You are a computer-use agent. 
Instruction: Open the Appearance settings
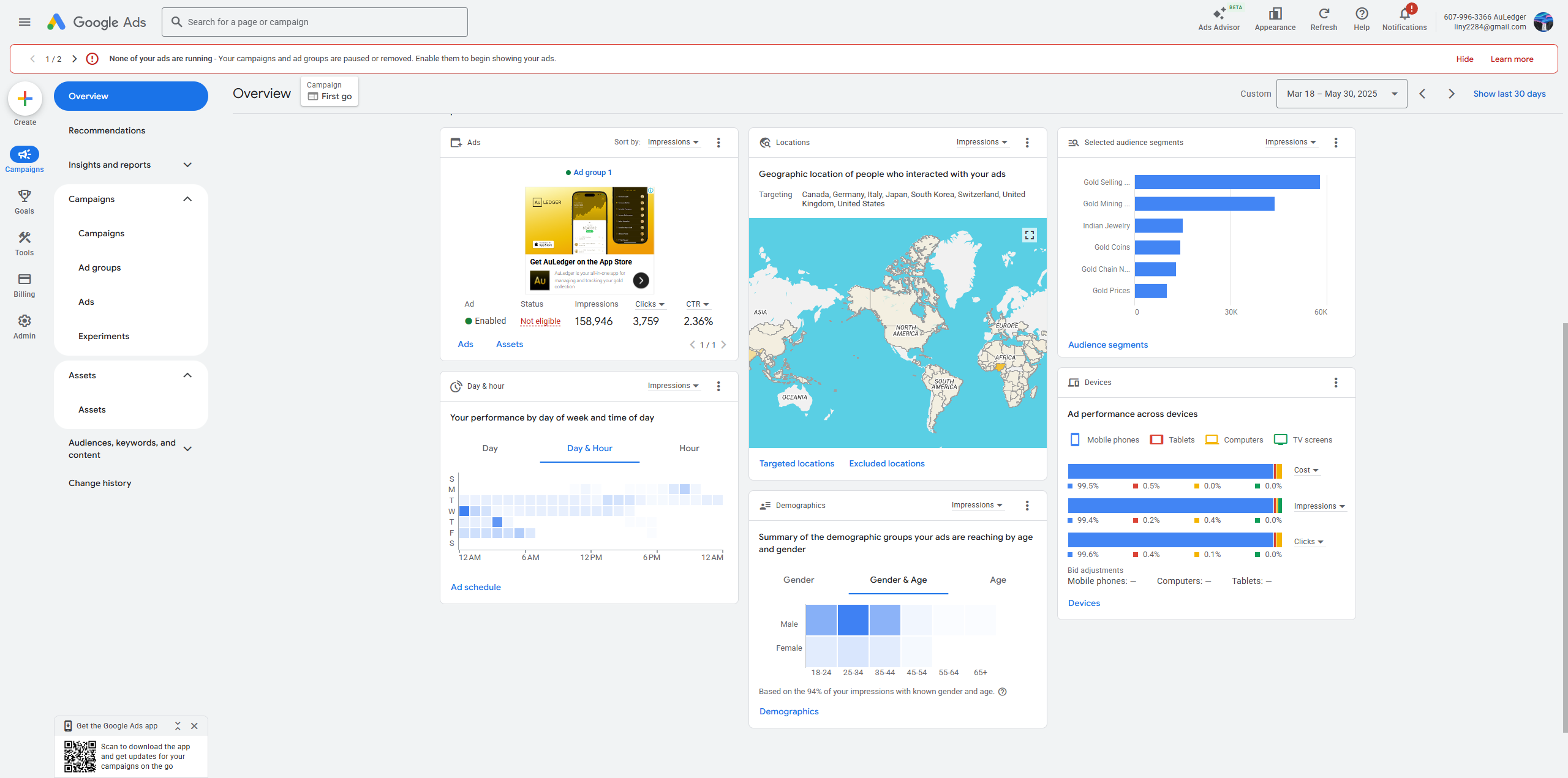tap(1275, 19)
